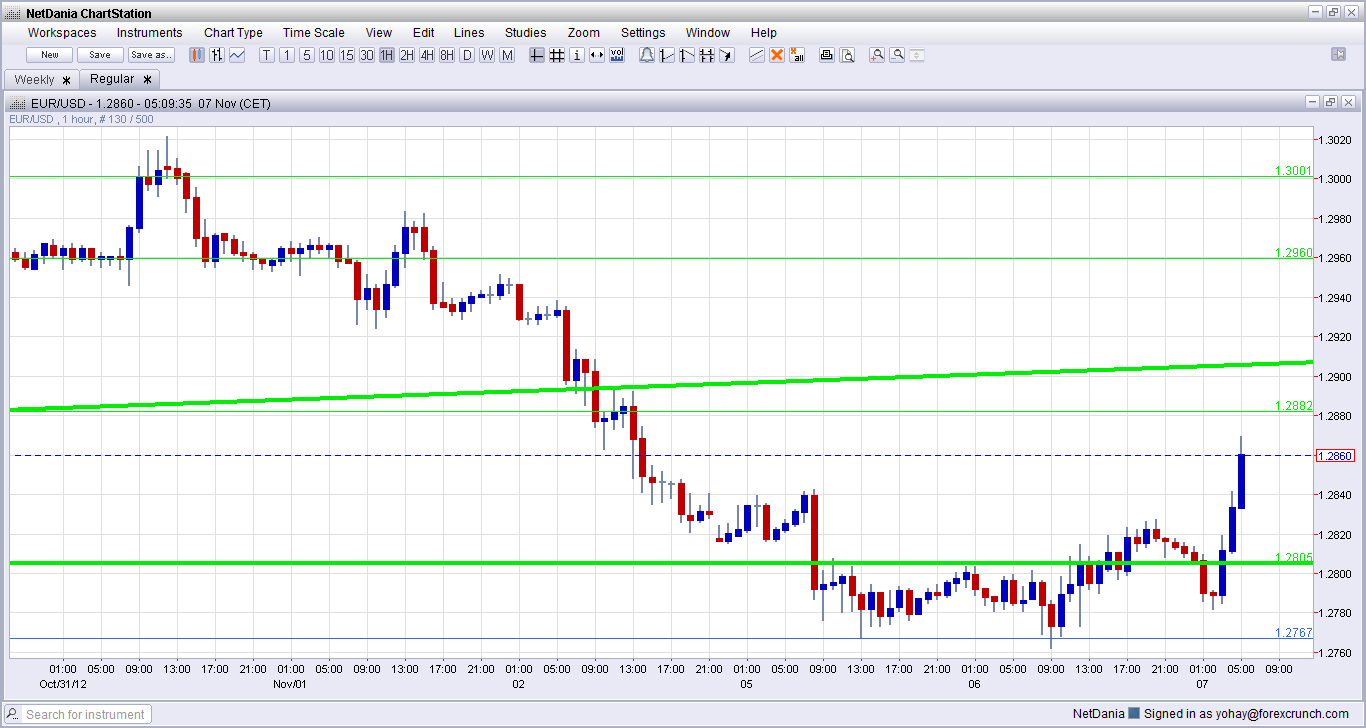Screen dimensions: 1366x728
Task: Expand the Studies menu
Action: point(525,33)
